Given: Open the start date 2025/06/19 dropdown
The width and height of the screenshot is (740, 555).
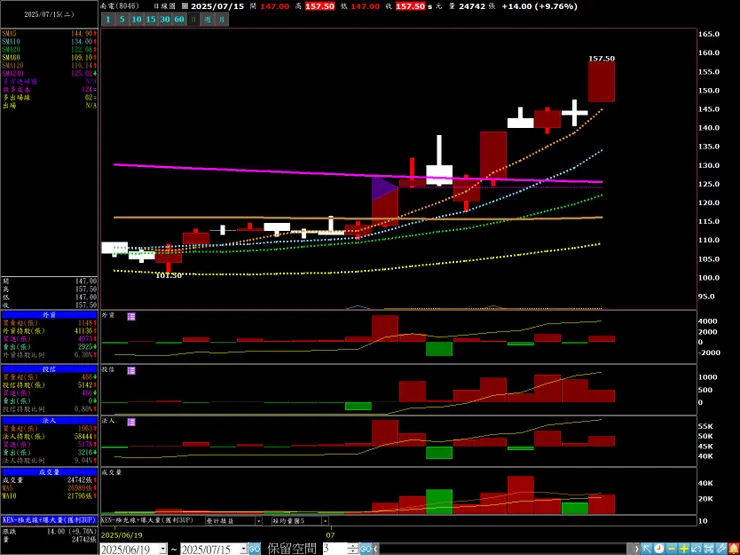Looking at the screenshot, I should (x=163, y=549).
